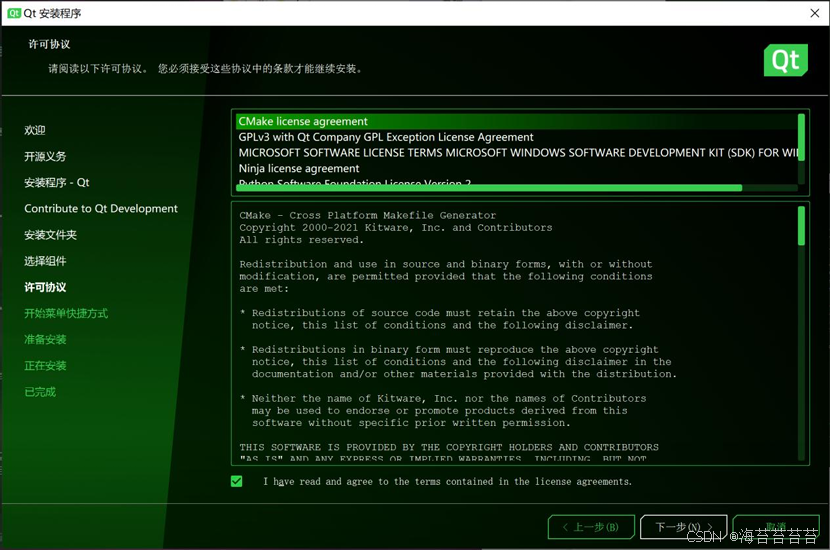Click the Qt icon in title bar
The height and width of the screenshot is (553, 831).
click(x=14, y=13)
